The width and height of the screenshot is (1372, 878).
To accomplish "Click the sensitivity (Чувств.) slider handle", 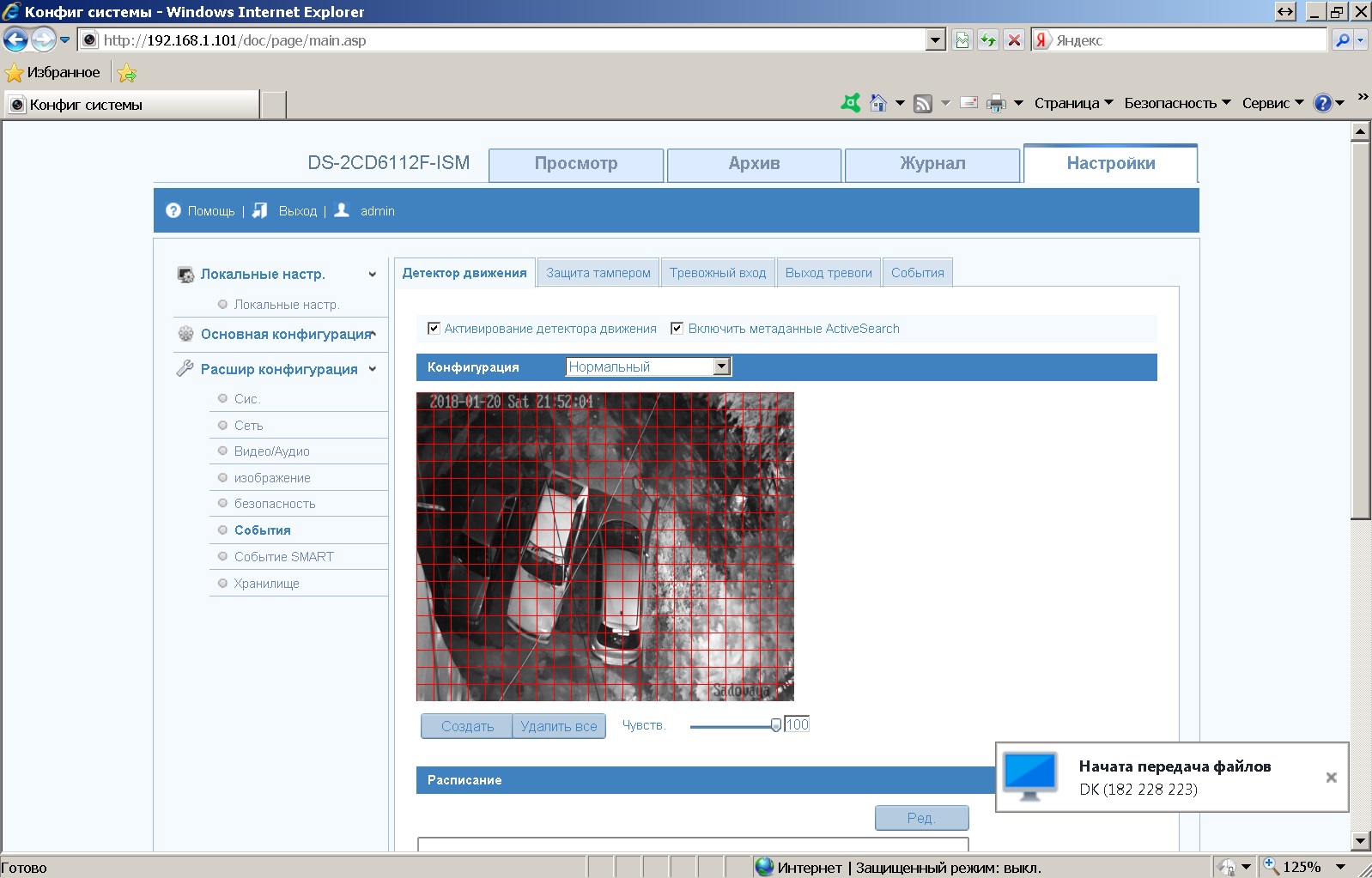I will click(776, 725).
